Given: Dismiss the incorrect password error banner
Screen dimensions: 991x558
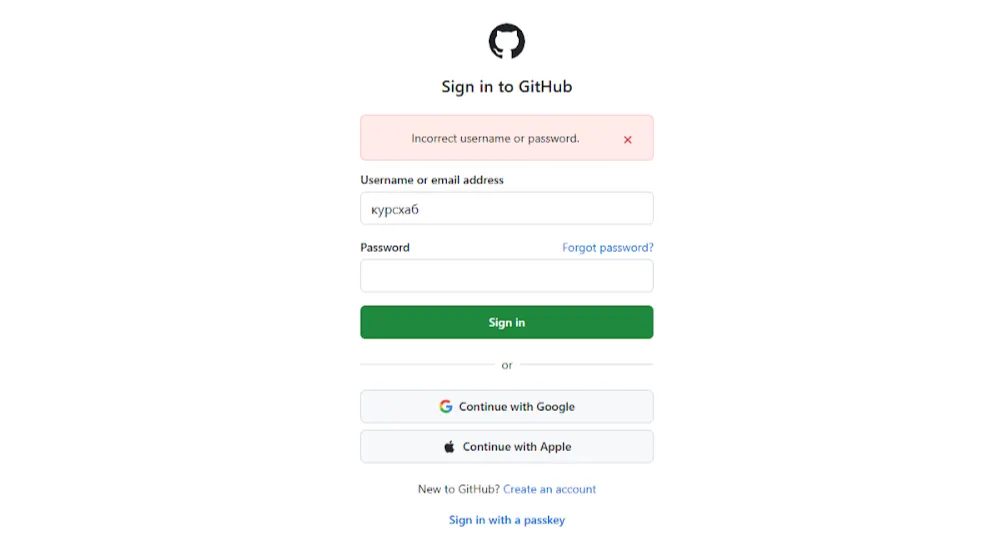Looking at the screenshot, I should pyautogui.click(x=628, y=140).
